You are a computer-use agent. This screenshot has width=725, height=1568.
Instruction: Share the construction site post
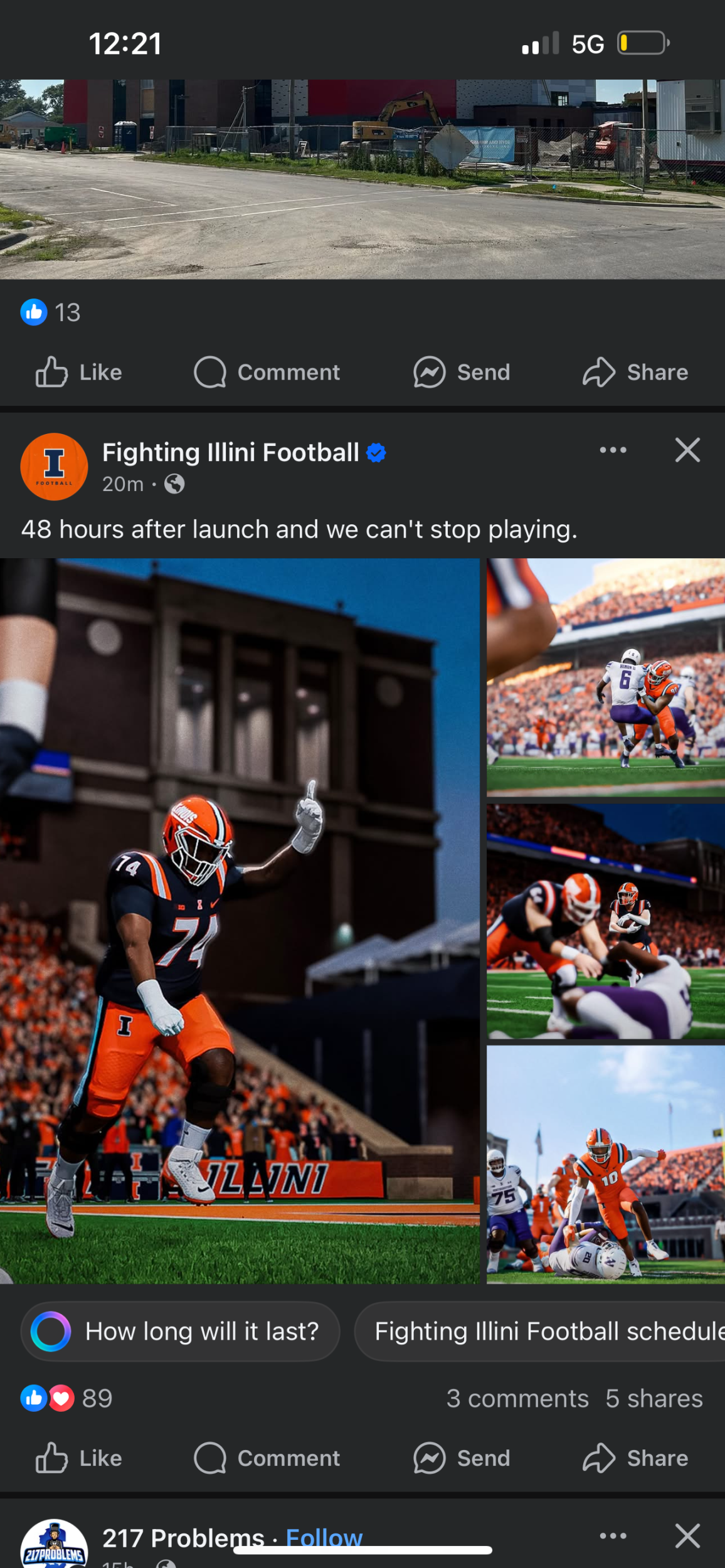point(635,372)
